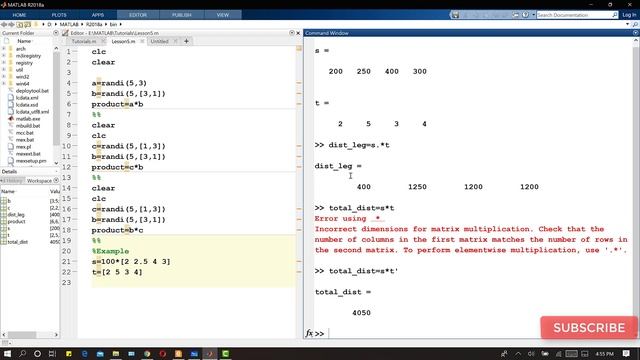Switch to the Workspace tab
The height and width of the screenshot is (360, 640).
click(39, 181)
